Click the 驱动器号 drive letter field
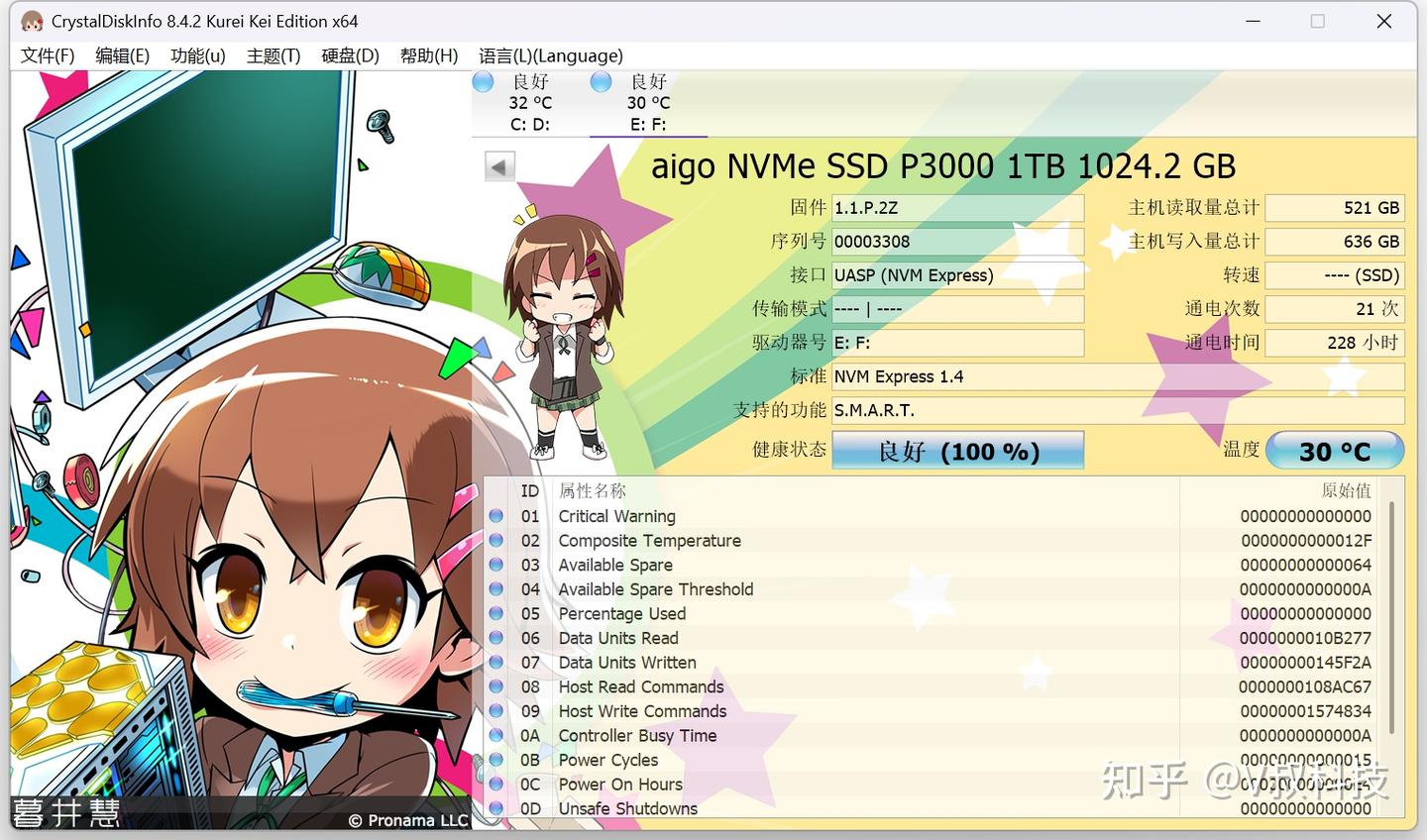Viewport: 1427px width, 840px height. click(x=958, y=343)
